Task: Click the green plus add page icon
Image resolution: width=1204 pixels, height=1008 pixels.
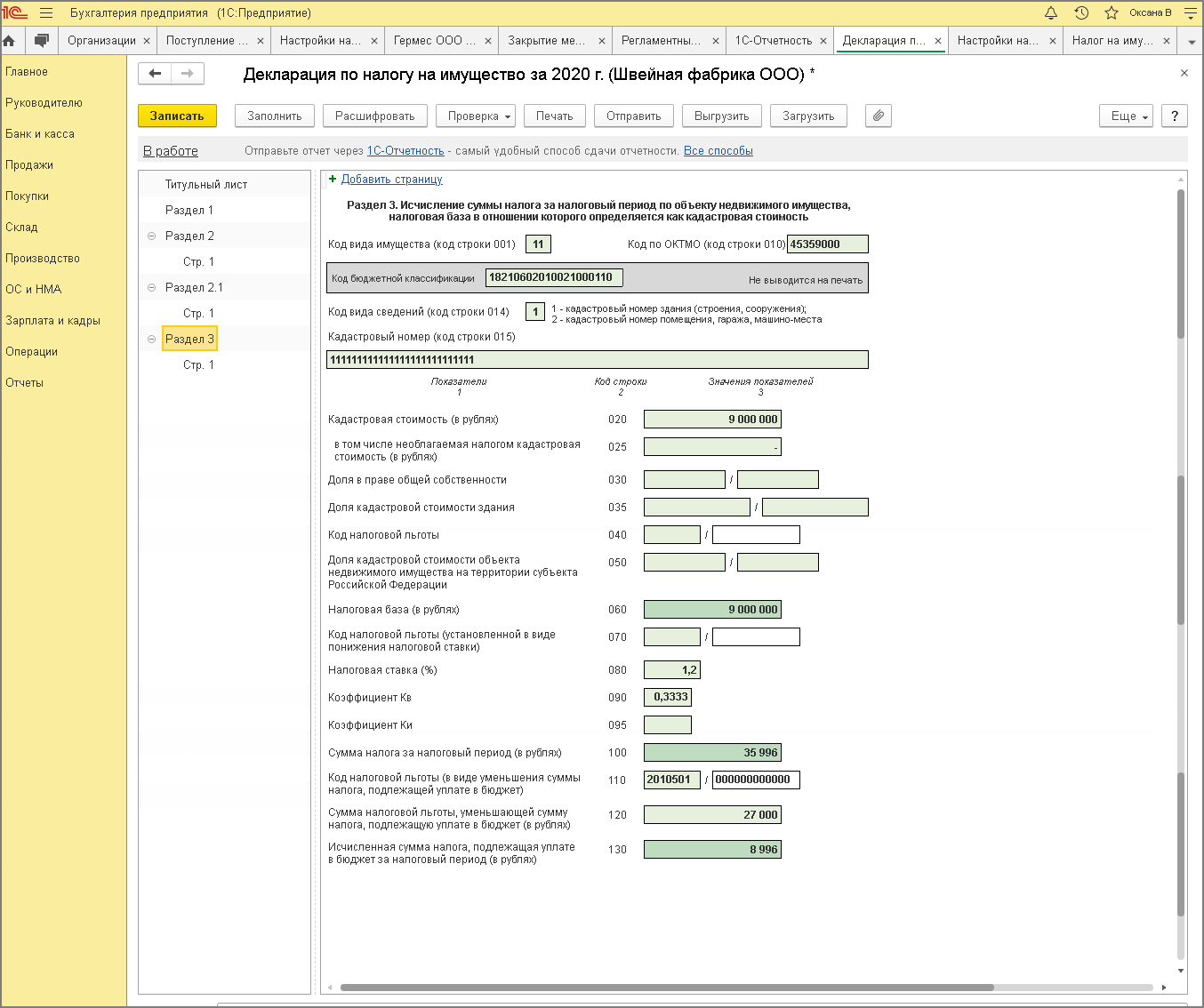Action: (333, 179)
